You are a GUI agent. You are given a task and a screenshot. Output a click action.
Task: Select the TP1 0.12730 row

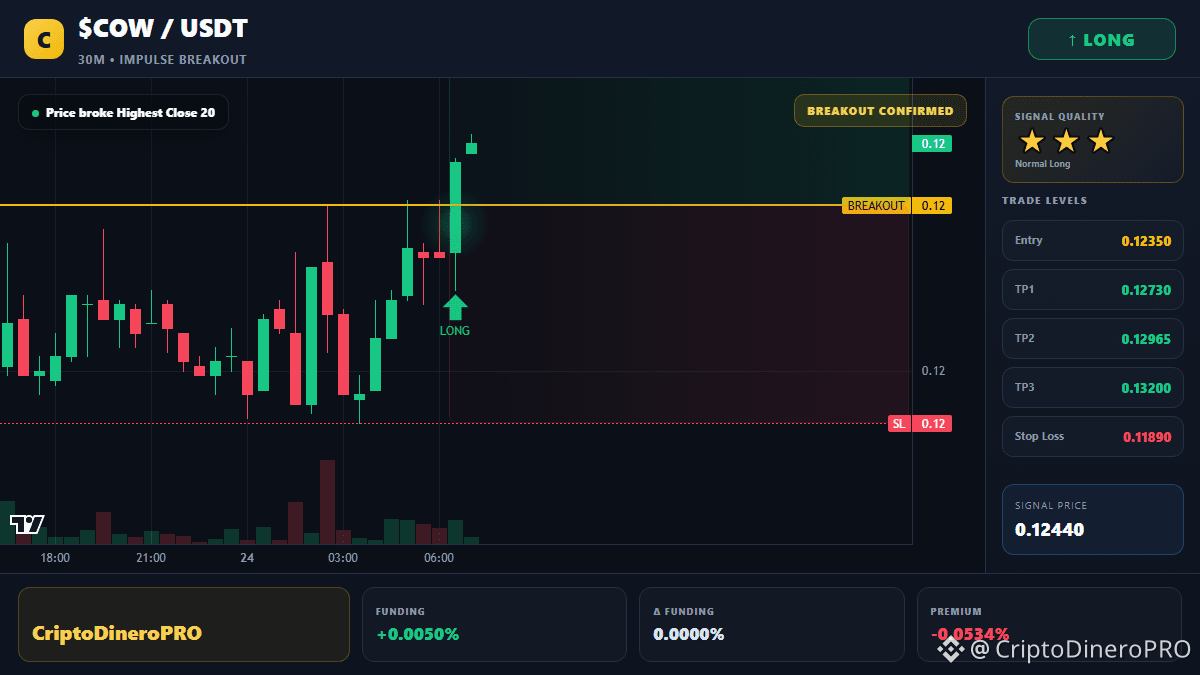[1093, 289]
